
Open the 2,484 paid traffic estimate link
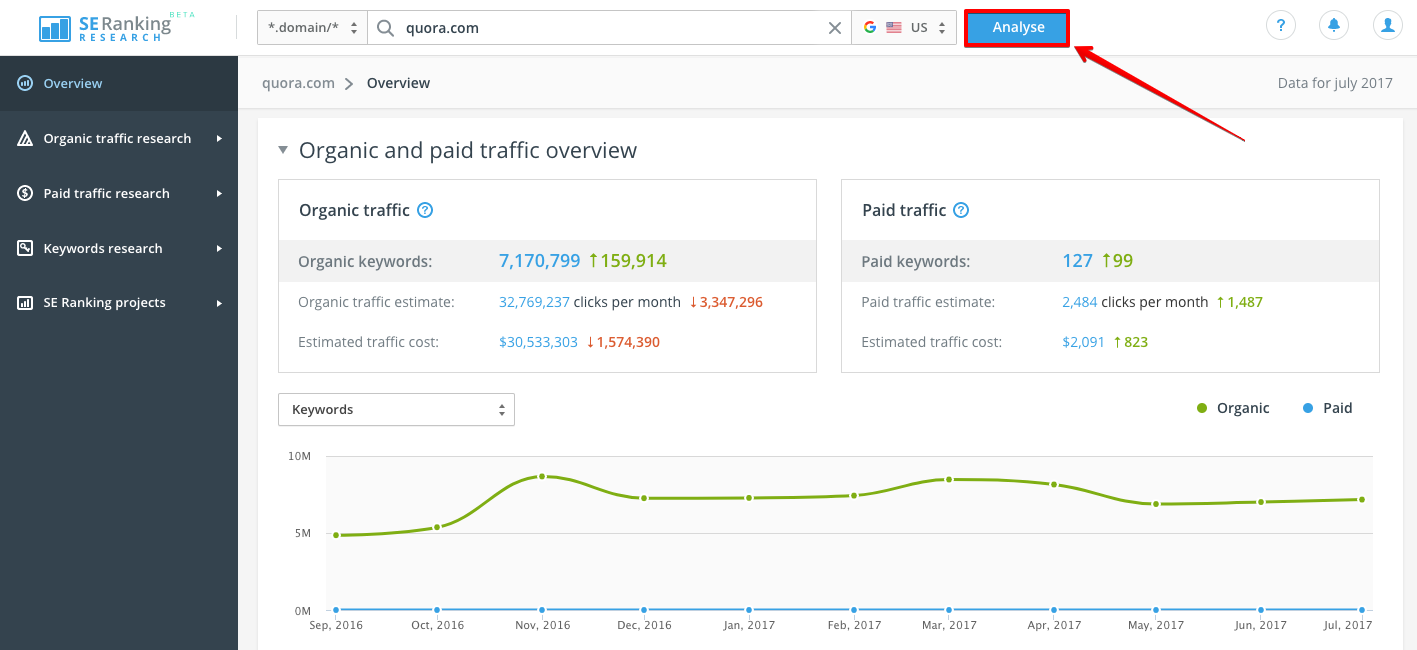click(x=1079, y=302)
